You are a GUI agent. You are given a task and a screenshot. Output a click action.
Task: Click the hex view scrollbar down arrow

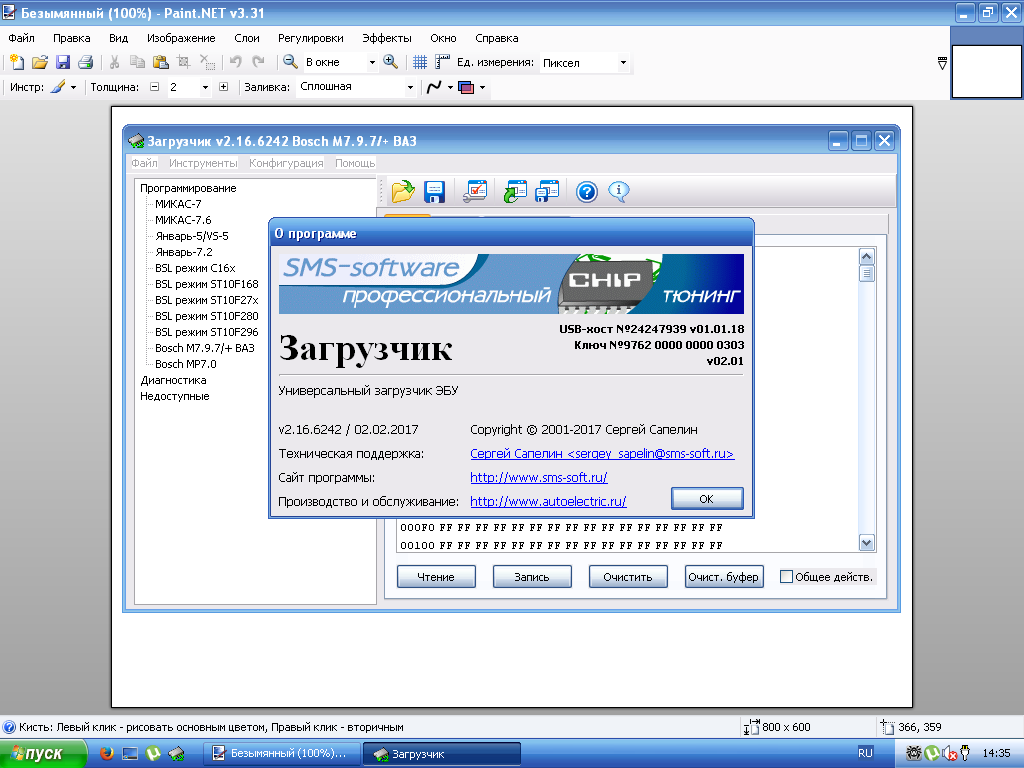(867, 542)
